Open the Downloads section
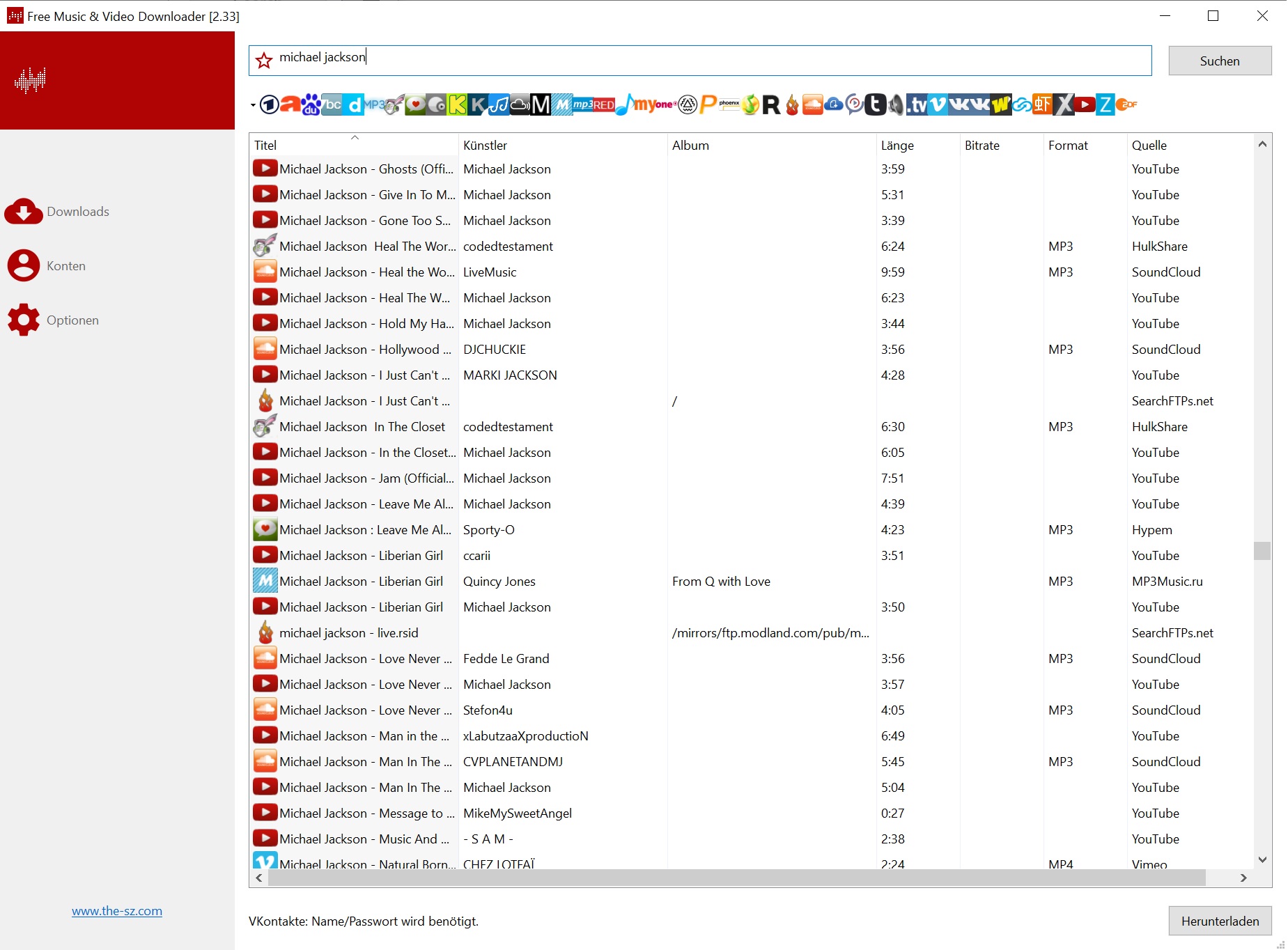This screenshot has width=1288, height=950. (x=58, y=212)
